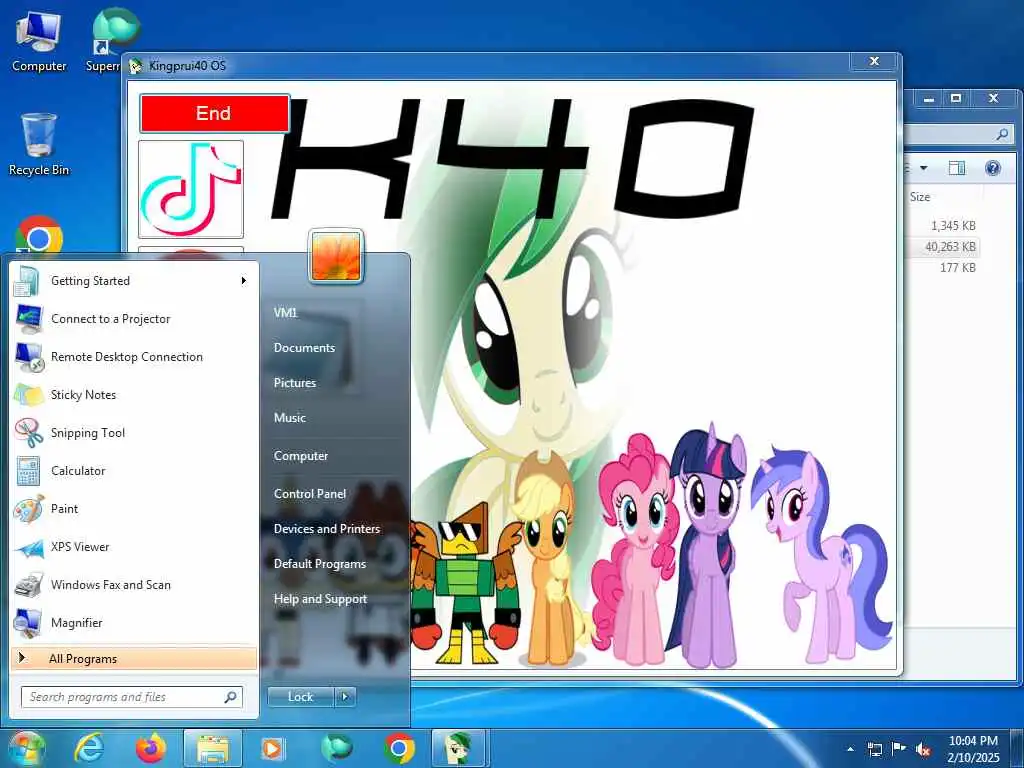Open Firefox from taskbar
Screen dimensions: 1024x768
151,748
